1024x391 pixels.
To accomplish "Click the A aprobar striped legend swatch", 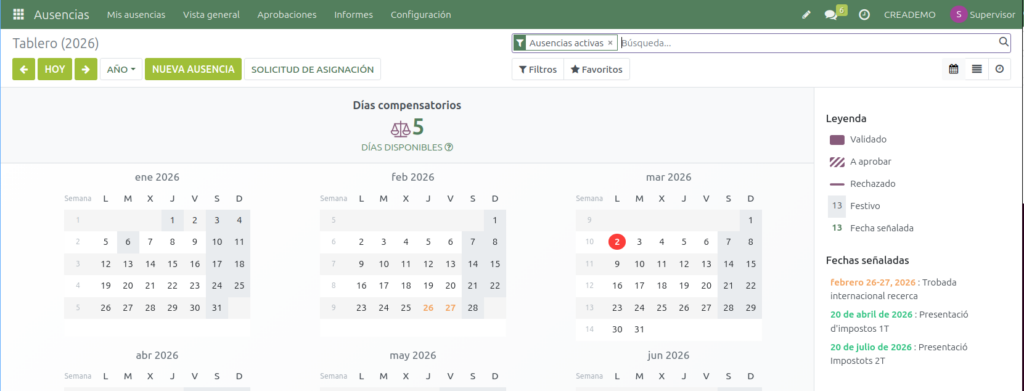I will click(837, 162).
